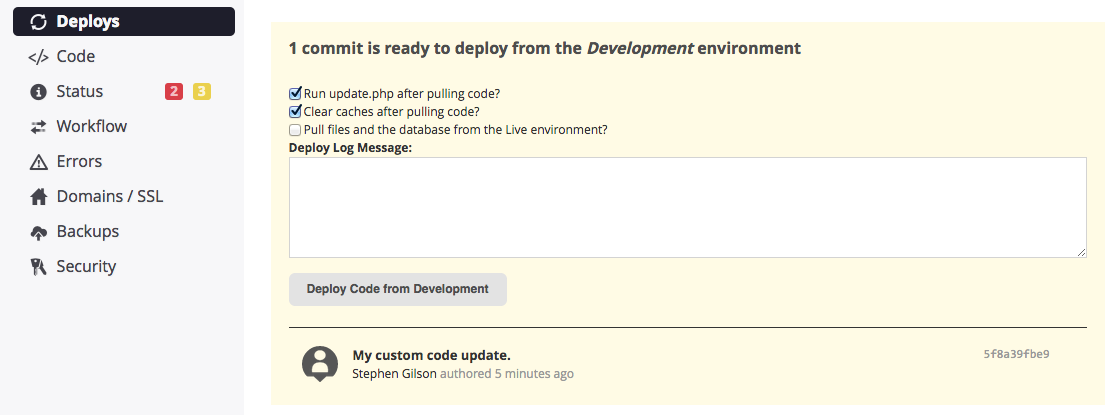The width and height of the screenshot is (1110, 415).
Task: Open commit hash 5f8a39fbe9
Action: click(1016, 354)
